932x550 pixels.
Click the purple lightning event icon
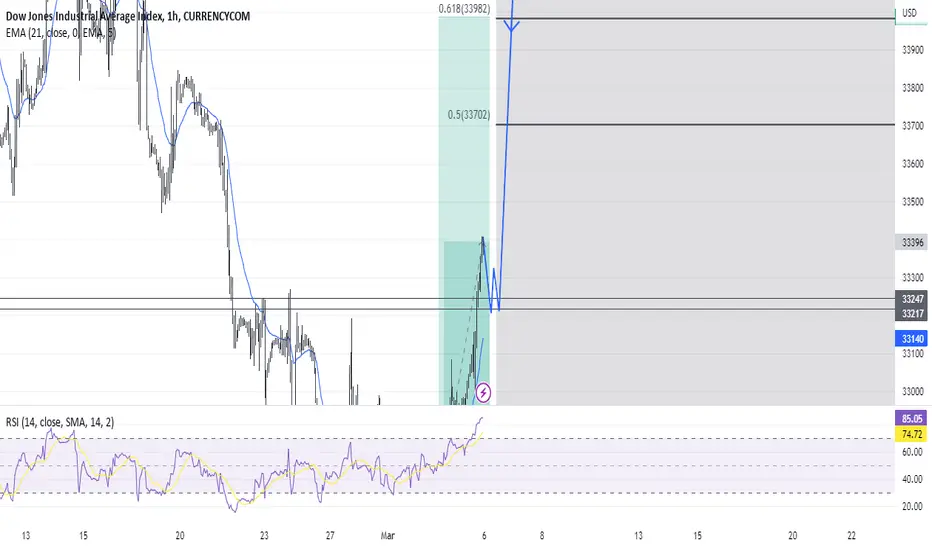483,392
